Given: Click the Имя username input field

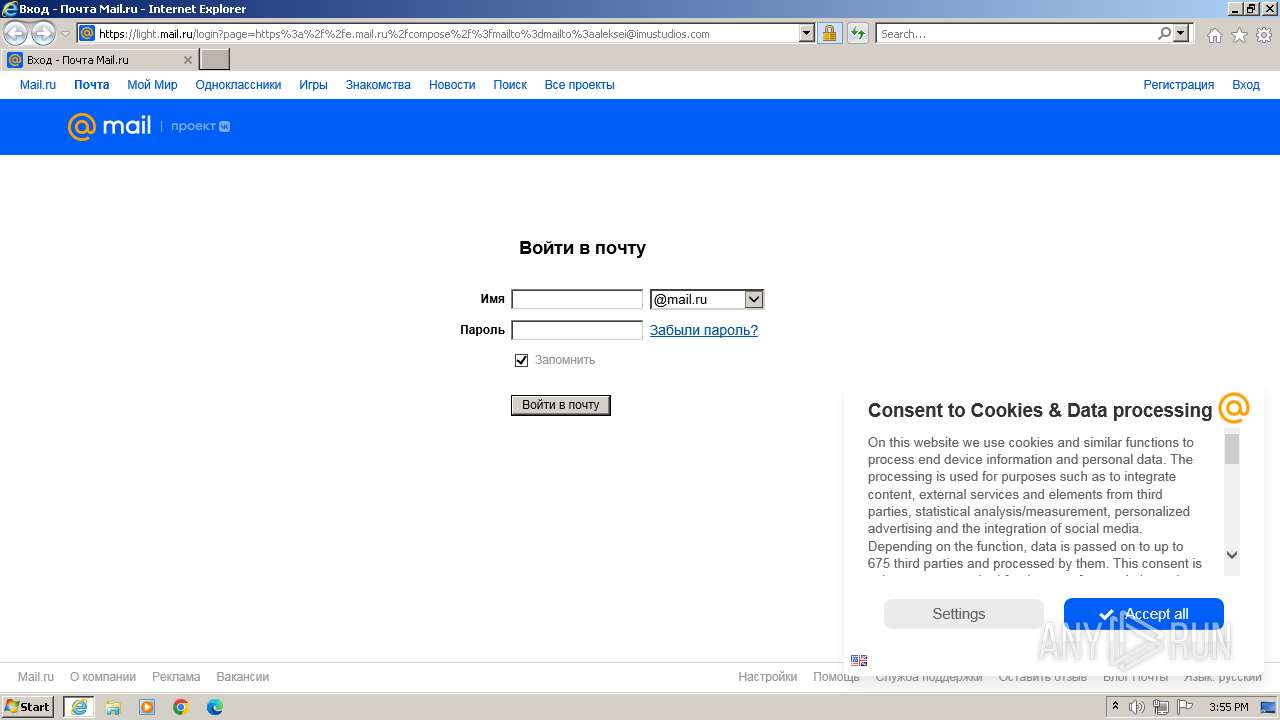Looking at the screenshot, I should pyautogui.click(x=577, y=299).
